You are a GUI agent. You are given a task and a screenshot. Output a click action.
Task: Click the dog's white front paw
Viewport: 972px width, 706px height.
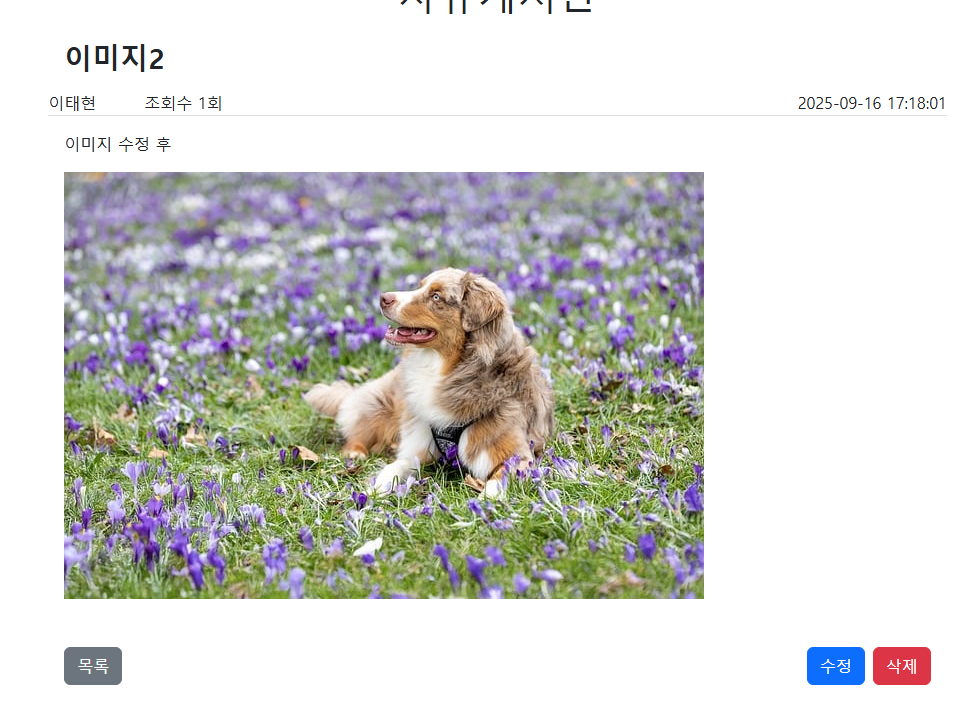click(389, 477)
